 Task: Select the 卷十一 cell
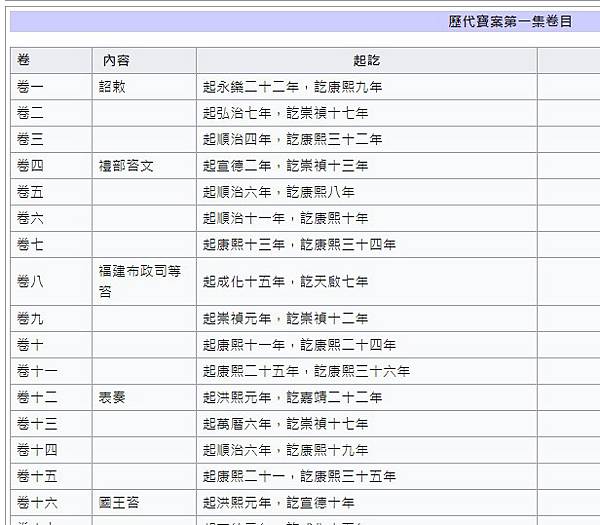point(51,371)
